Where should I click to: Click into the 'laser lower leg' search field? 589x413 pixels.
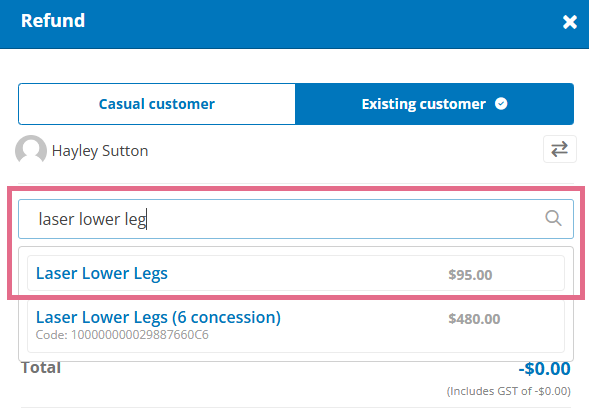click(296, 219)
